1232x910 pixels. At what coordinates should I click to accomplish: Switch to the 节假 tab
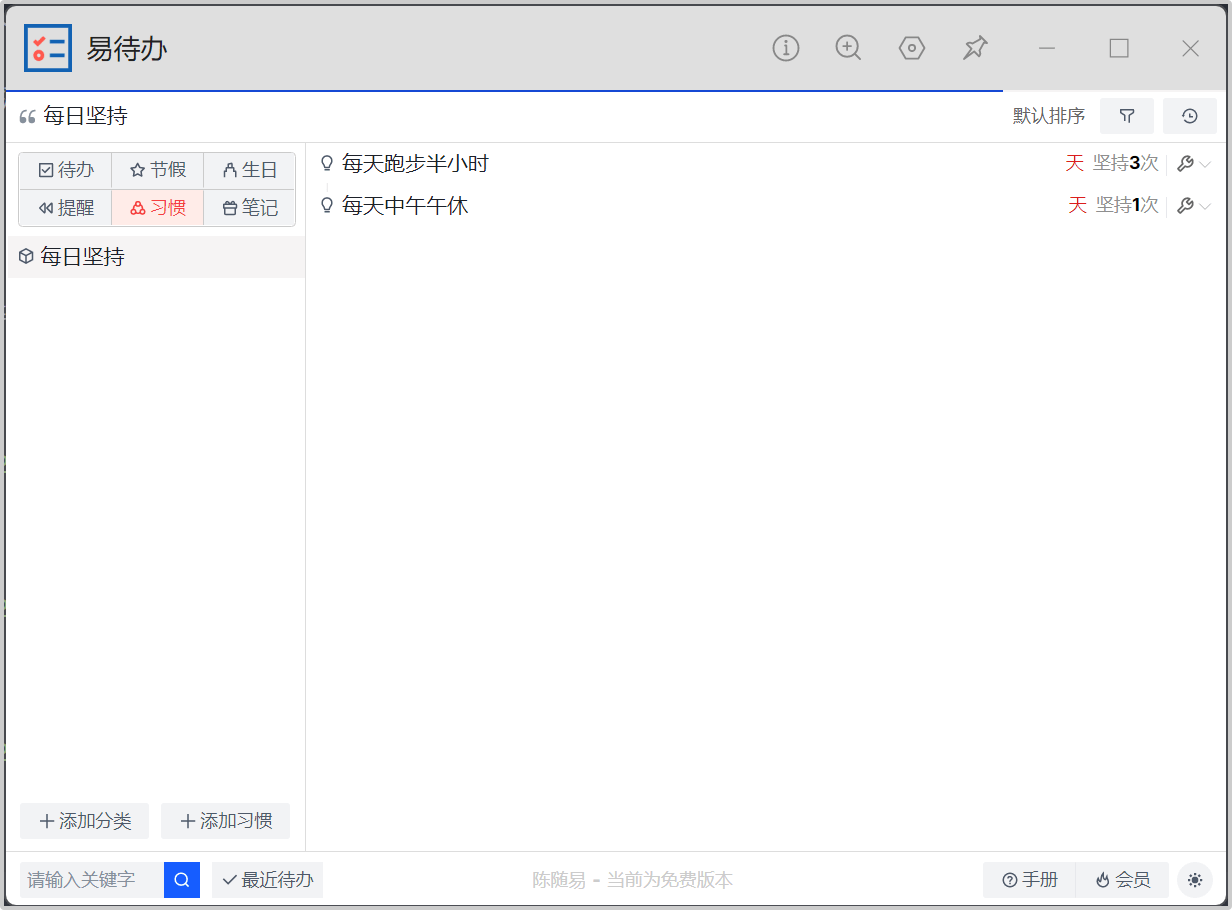pyautogui.click(x=158, y=170)
